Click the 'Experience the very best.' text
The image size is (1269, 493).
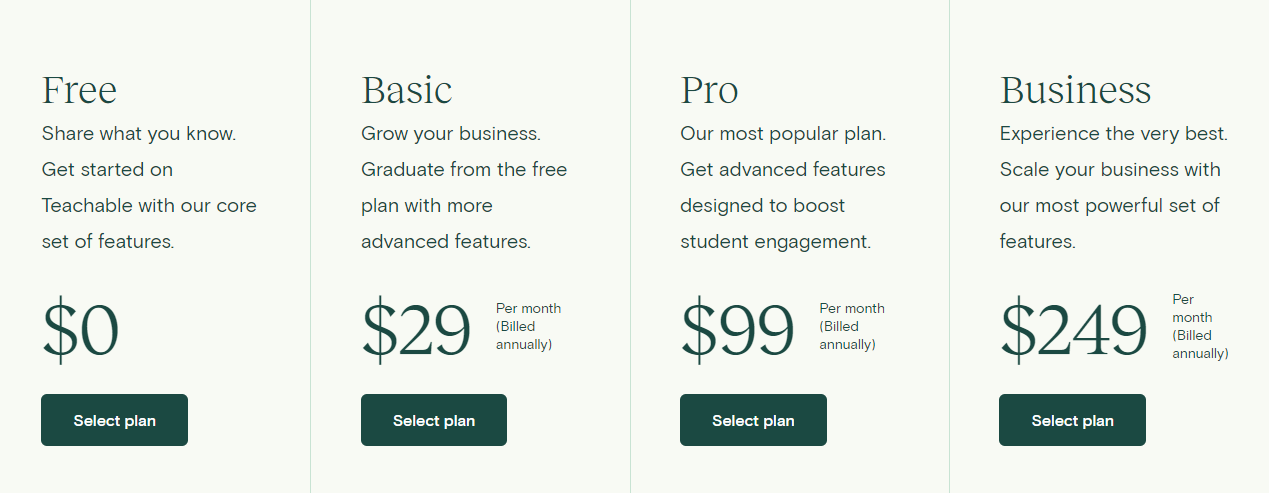point(1114,134)
